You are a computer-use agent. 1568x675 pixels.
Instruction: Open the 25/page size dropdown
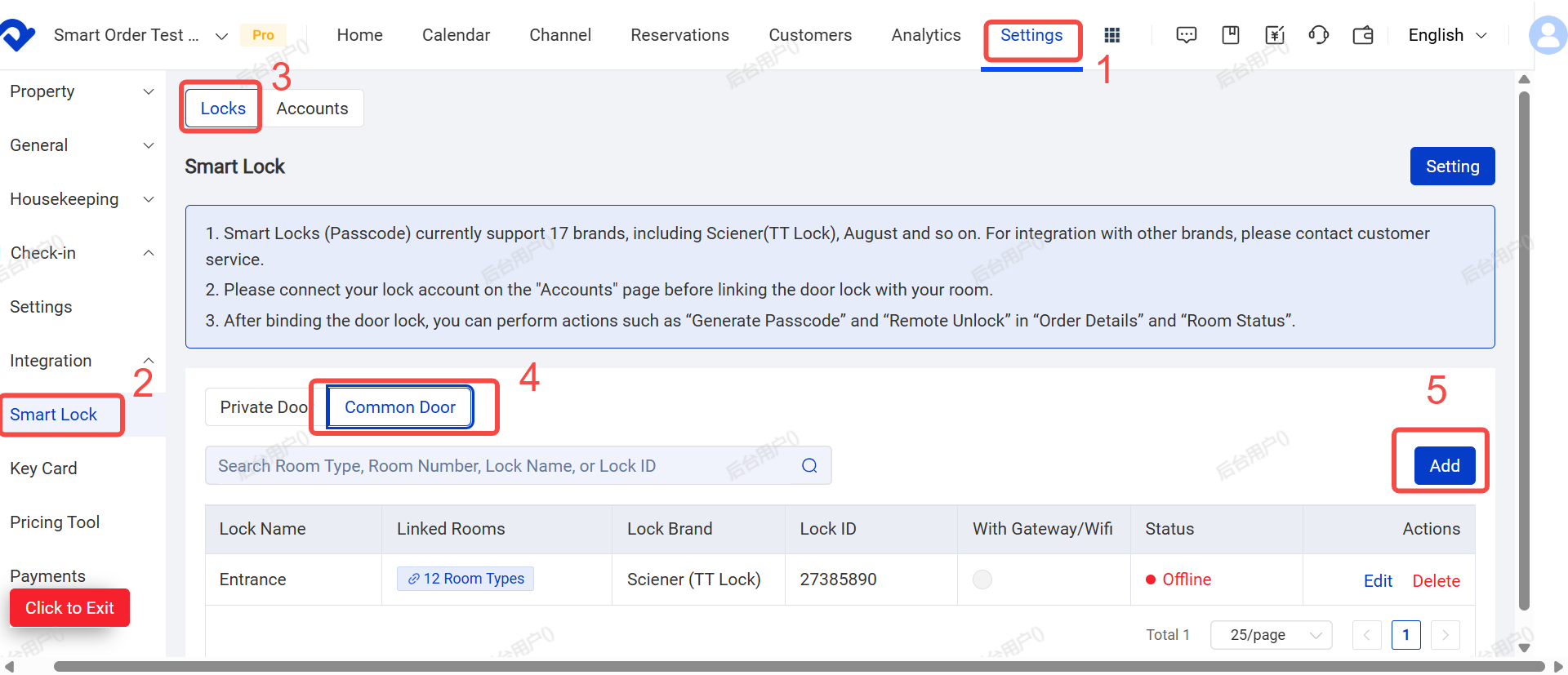pyautogui.click(x=1271, y=635)
